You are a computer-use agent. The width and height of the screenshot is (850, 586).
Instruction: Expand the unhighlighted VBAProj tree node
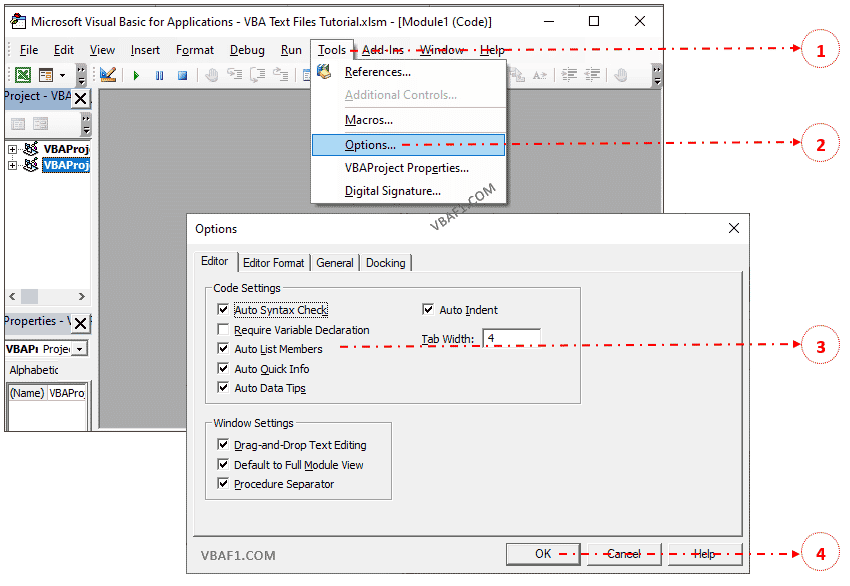[12, 149]
